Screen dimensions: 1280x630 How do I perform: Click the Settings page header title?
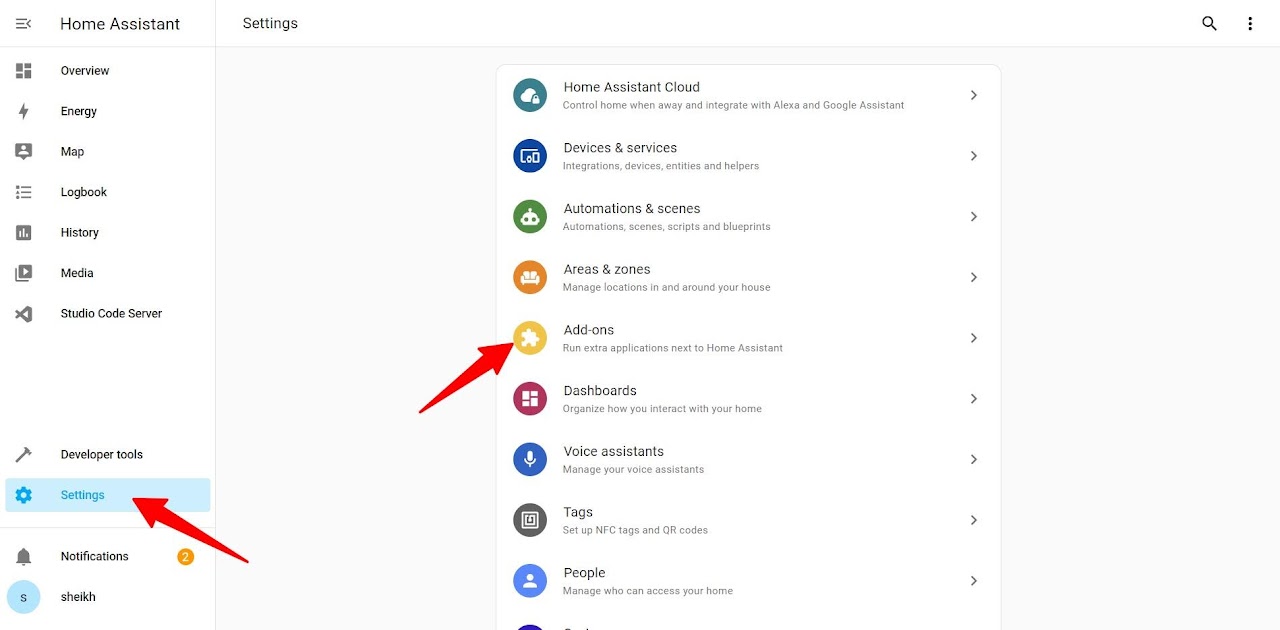pos(270,23)
